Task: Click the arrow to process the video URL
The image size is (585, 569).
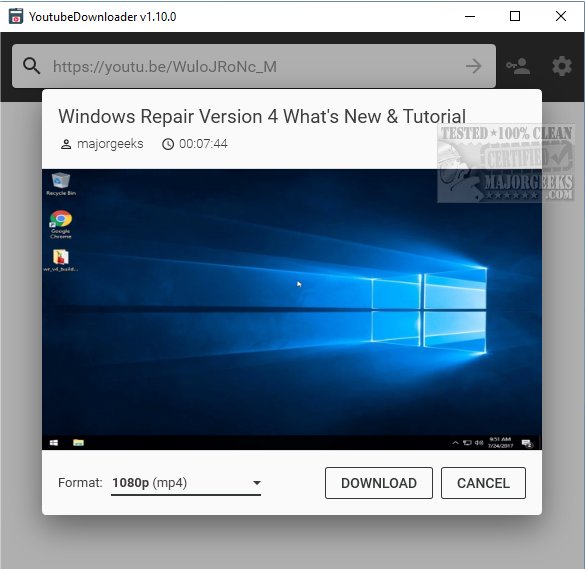Action: (474, 66)
